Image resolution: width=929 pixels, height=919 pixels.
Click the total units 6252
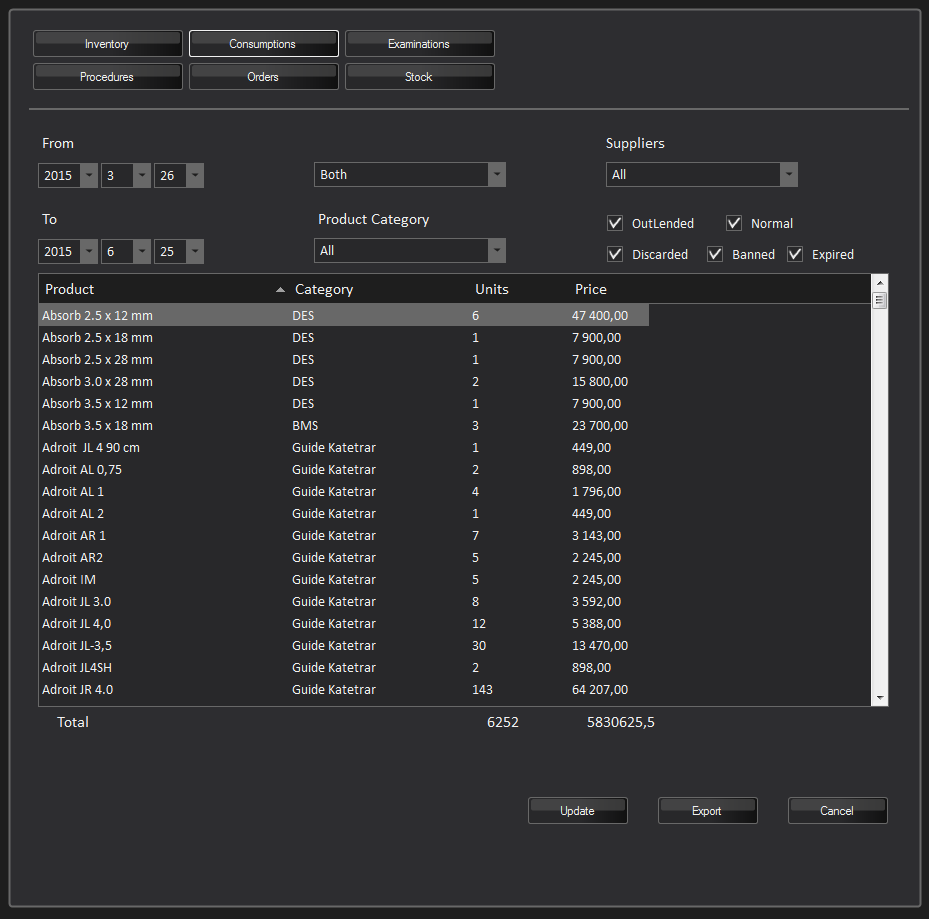pyautogui.click(x=502, y=722)
